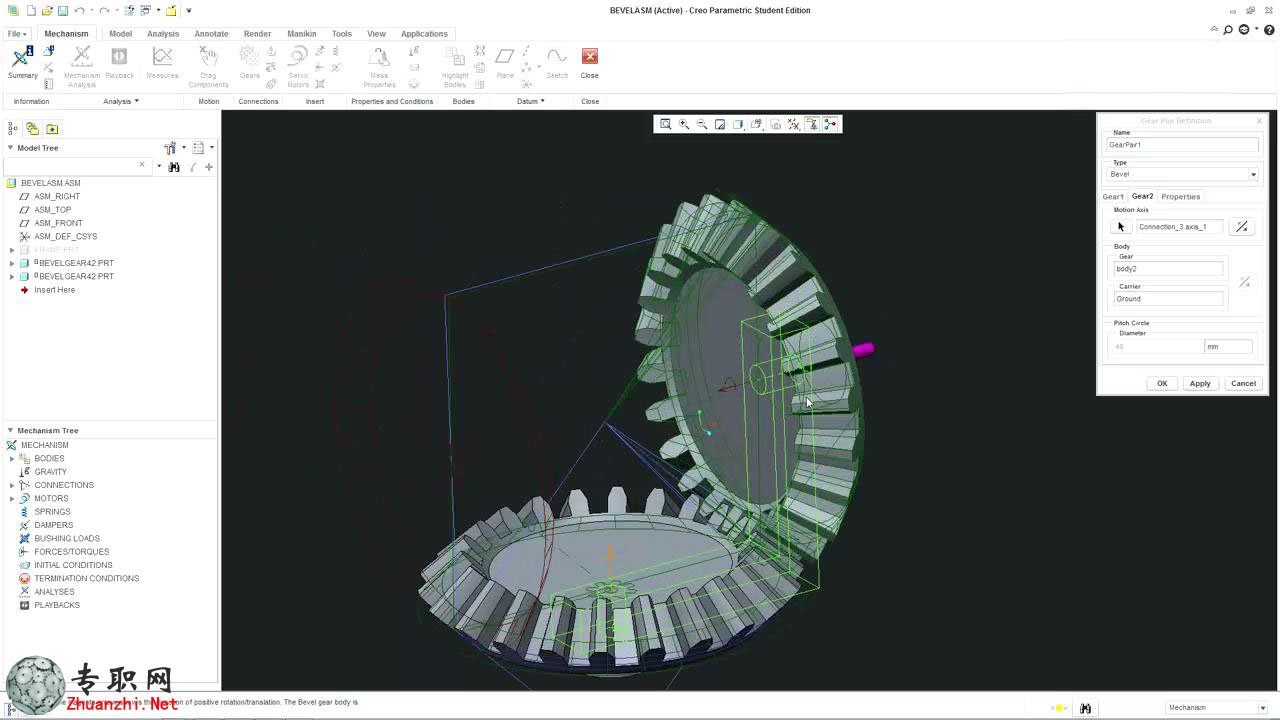The image size is (1280, 720).
Task: Click flip direction button beside Connection_3.axis_1
Action: pyautogui.click(x=1242, y=227)
